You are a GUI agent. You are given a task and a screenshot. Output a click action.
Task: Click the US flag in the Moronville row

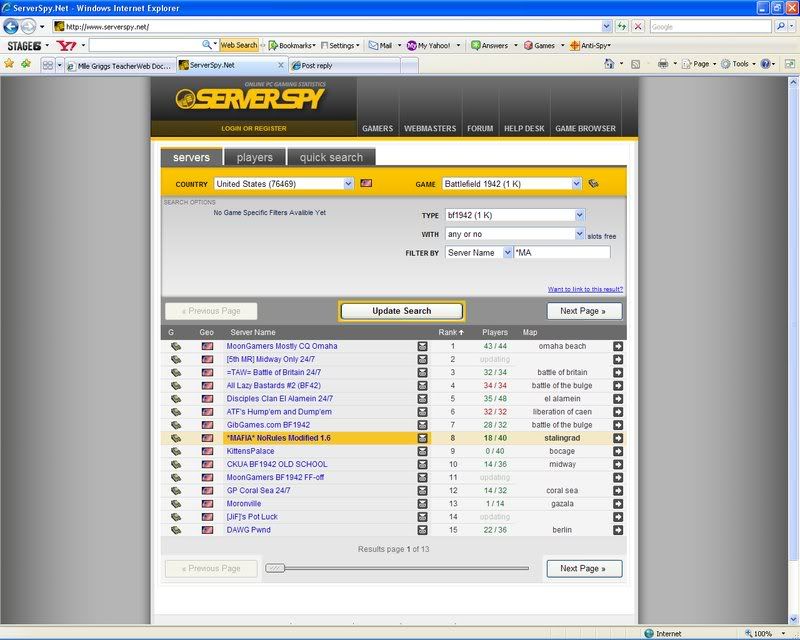click(207, 503)
